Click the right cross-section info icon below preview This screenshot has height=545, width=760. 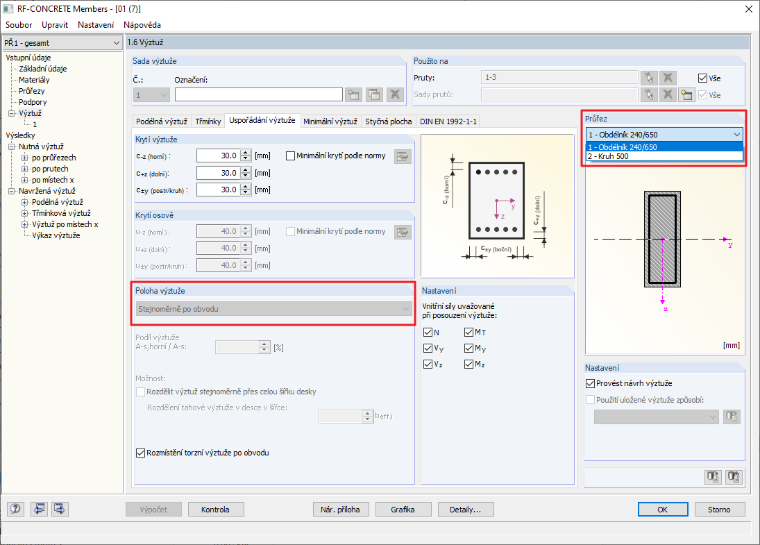click(733, 477)
